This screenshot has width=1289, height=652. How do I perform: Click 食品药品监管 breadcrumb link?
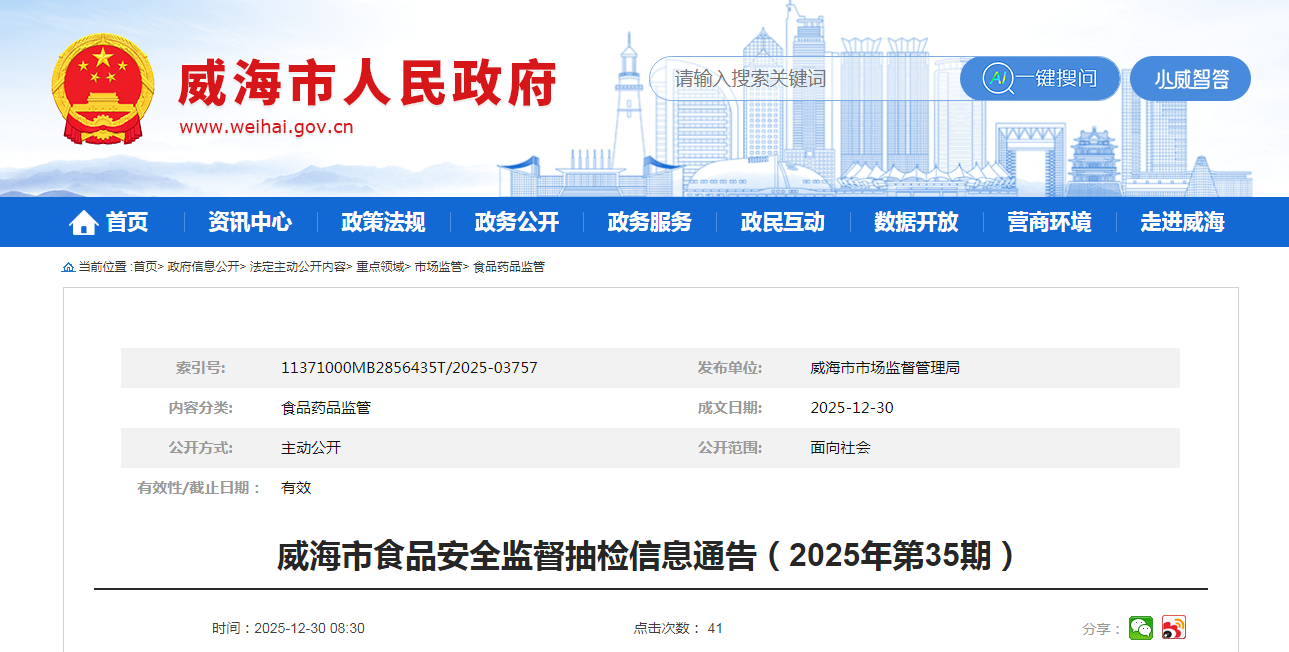(x=508, y=267)
